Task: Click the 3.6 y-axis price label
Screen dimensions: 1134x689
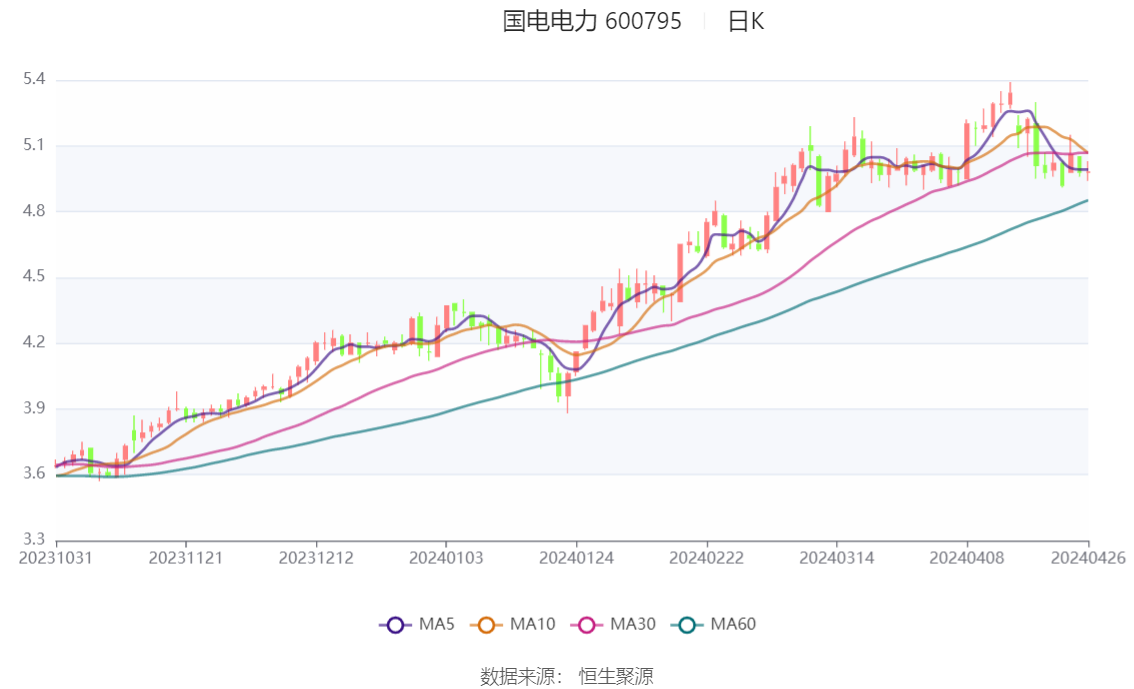Action: (x=34, y=474)
